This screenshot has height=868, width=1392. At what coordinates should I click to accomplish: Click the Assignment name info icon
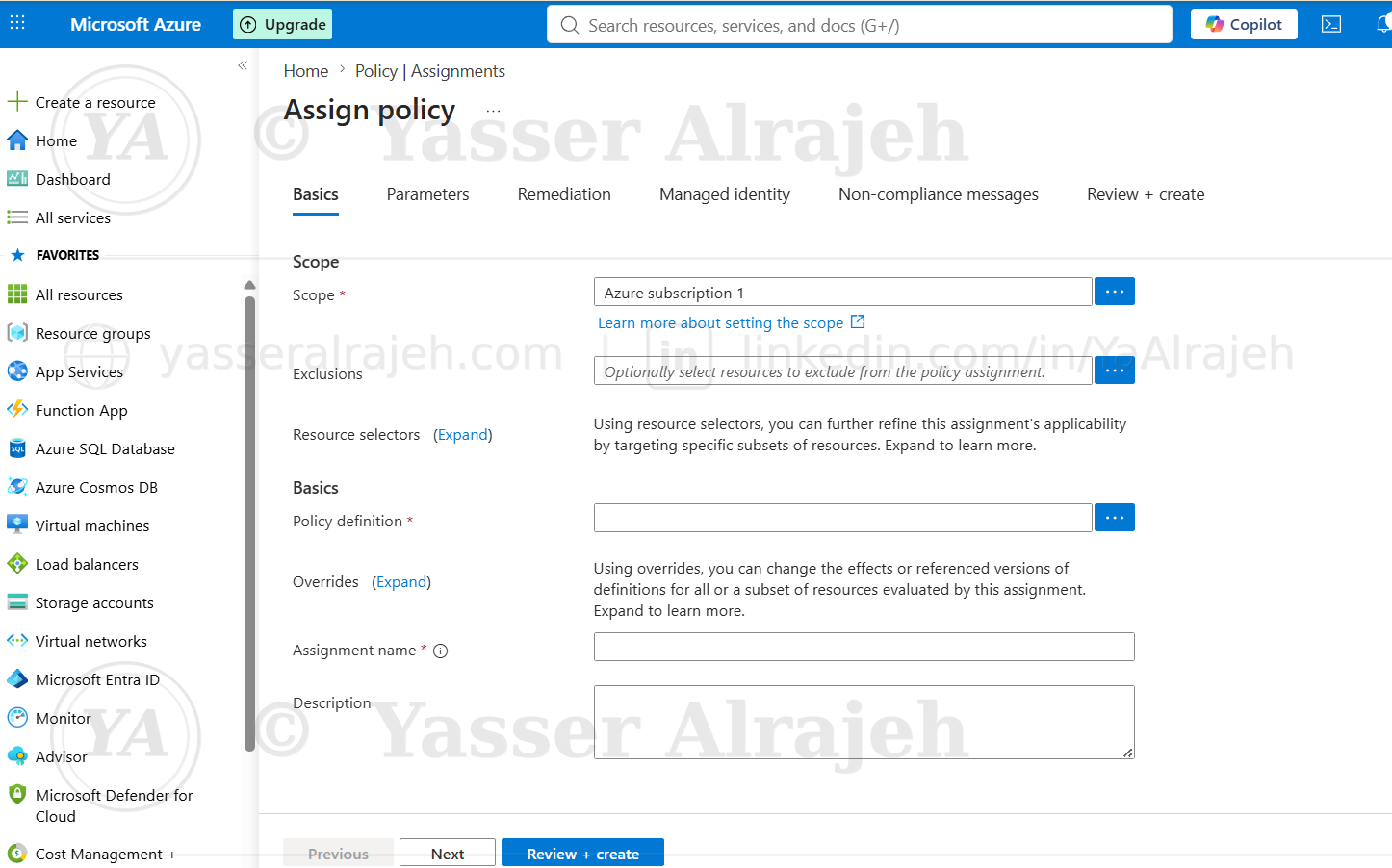click(441, 651)
